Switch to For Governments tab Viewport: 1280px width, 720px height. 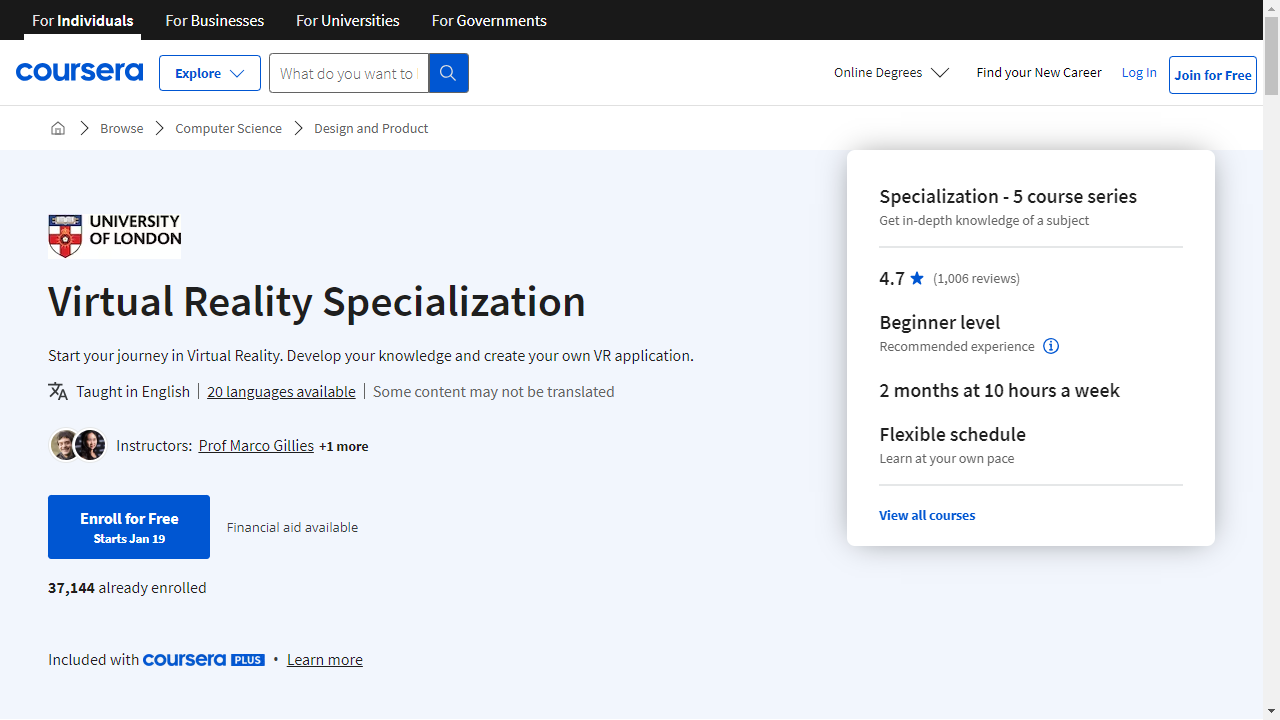[x=489, y=20]
